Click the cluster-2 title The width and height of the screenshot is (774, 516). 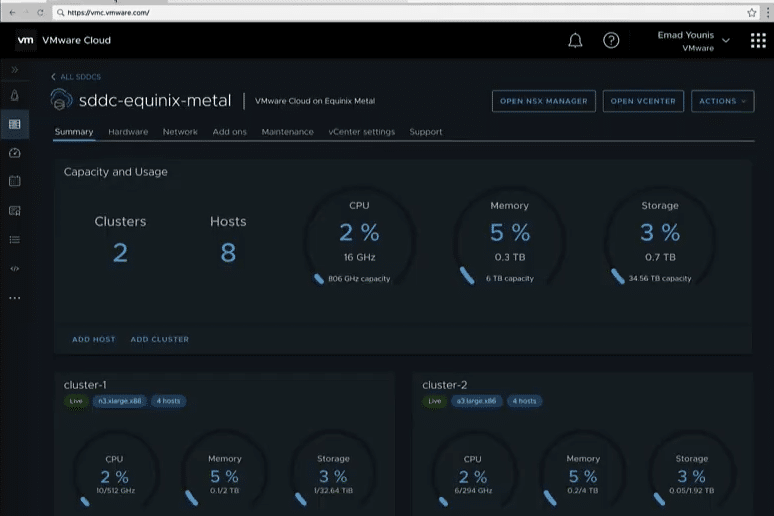click(444, 385)
